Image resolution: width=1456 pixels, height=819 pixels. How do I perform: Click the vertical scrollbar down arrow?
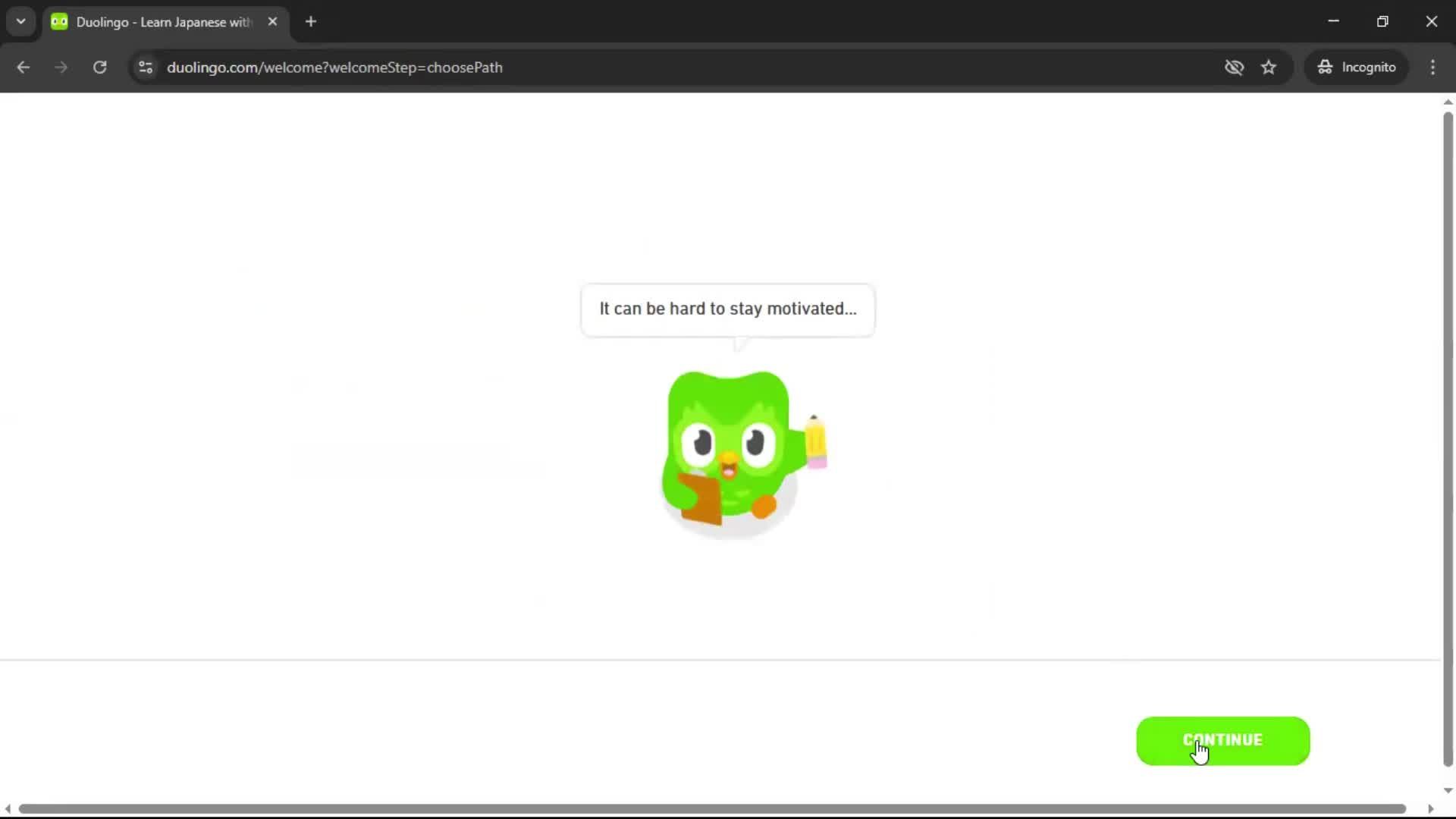click(1447, 791)
